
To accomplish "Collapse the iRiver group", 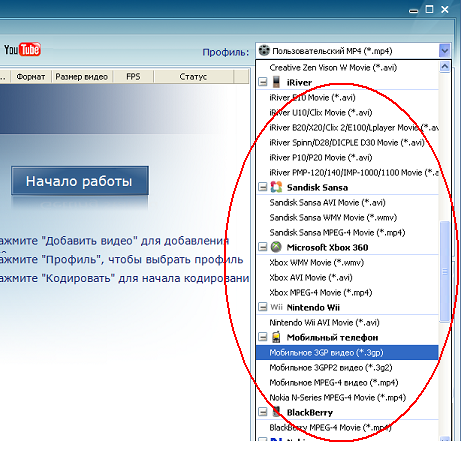I will 263,82.
